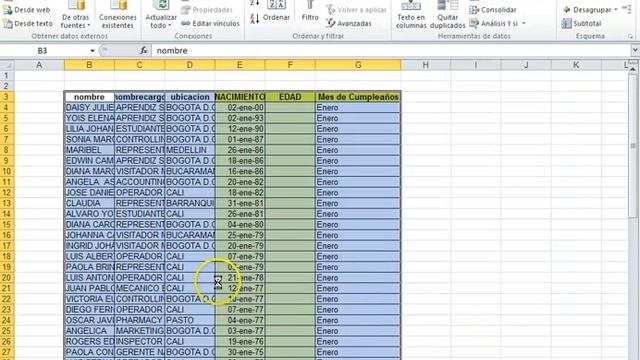This screenshot has height=360, width=640.
Task: Click the Consolidar button
Action: pyautogui.click(x=493, y=10)
